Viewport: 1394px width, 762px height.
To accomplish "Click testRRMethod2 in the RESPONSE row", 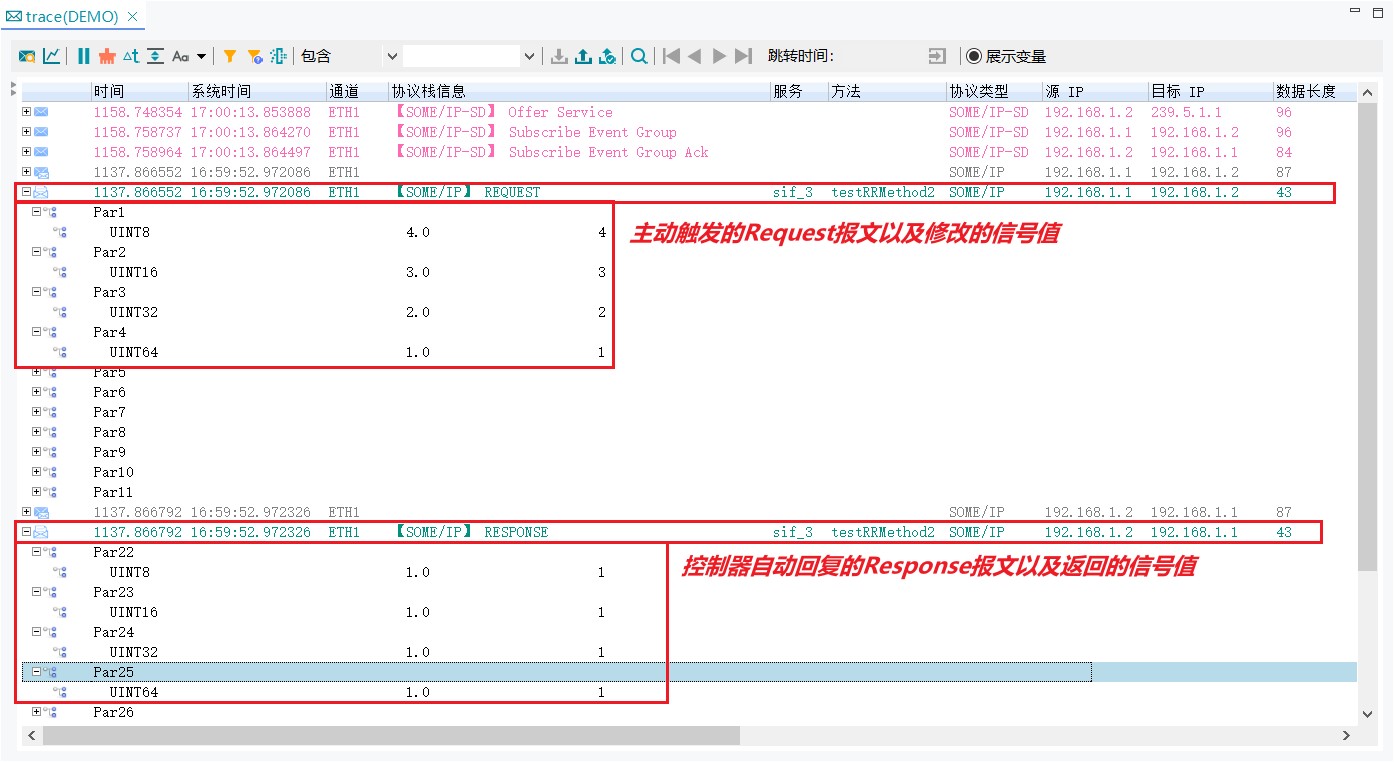I will click(x=883, y=532).
